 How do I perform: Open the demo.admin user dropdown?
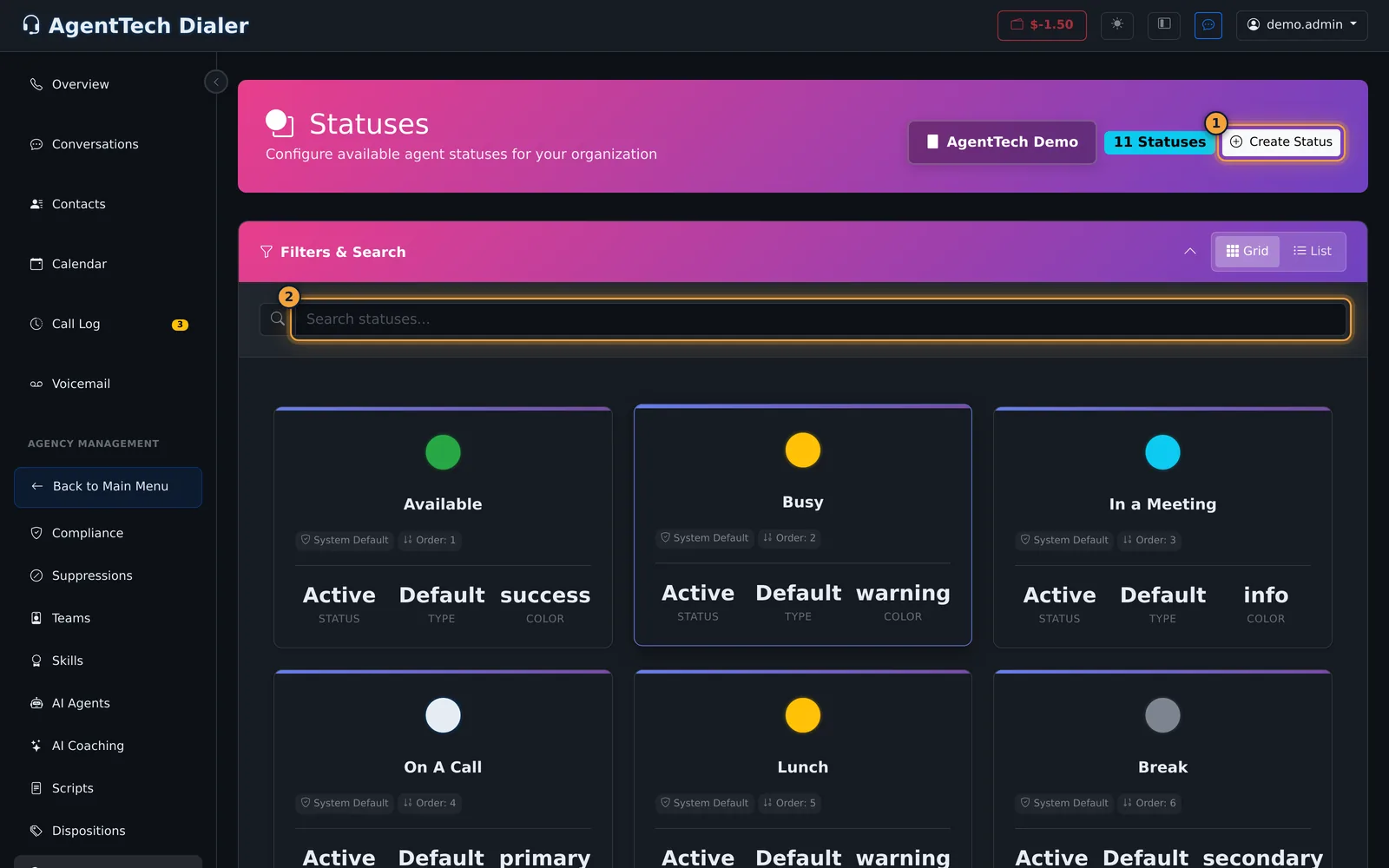(x=1302, y=25)
